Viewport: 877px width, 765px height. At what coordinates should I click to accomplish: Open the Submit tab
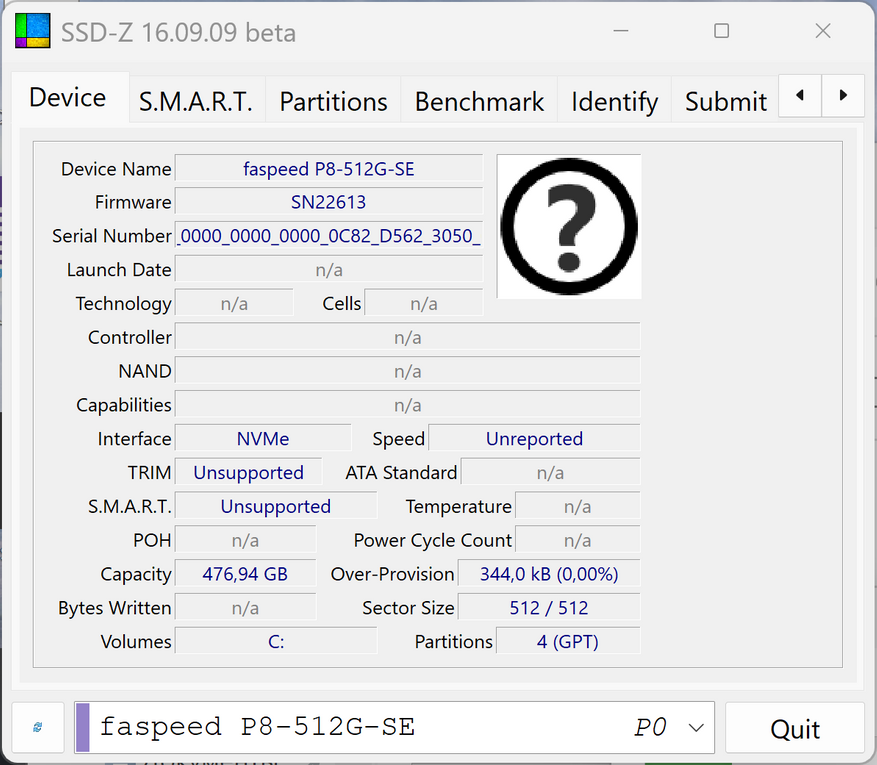[725, 102]
